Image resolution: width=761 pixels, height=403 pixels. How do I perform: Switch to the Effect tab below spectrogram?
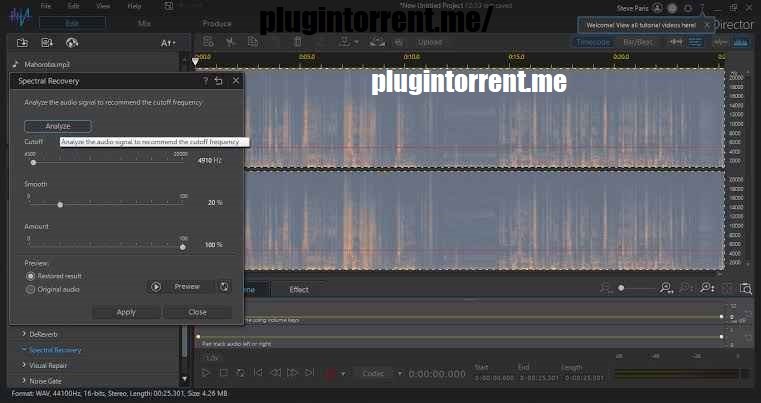click(x=299, y=290)
